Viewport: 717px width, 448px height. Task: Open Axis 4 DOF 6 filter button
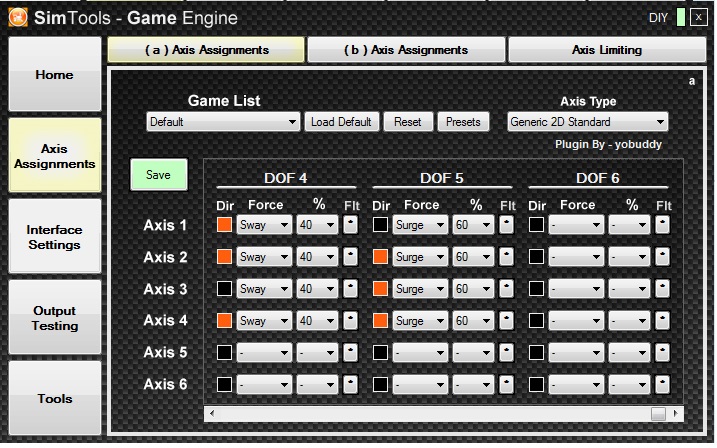[662, 320]
